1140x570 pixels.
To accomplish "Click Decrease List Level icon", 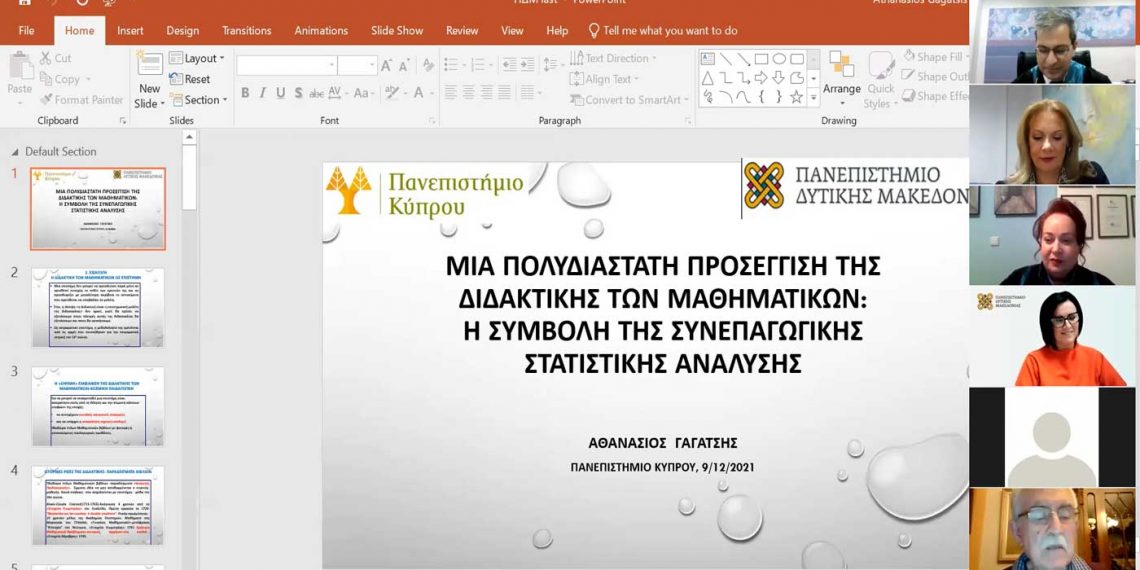I will point(509,64).
